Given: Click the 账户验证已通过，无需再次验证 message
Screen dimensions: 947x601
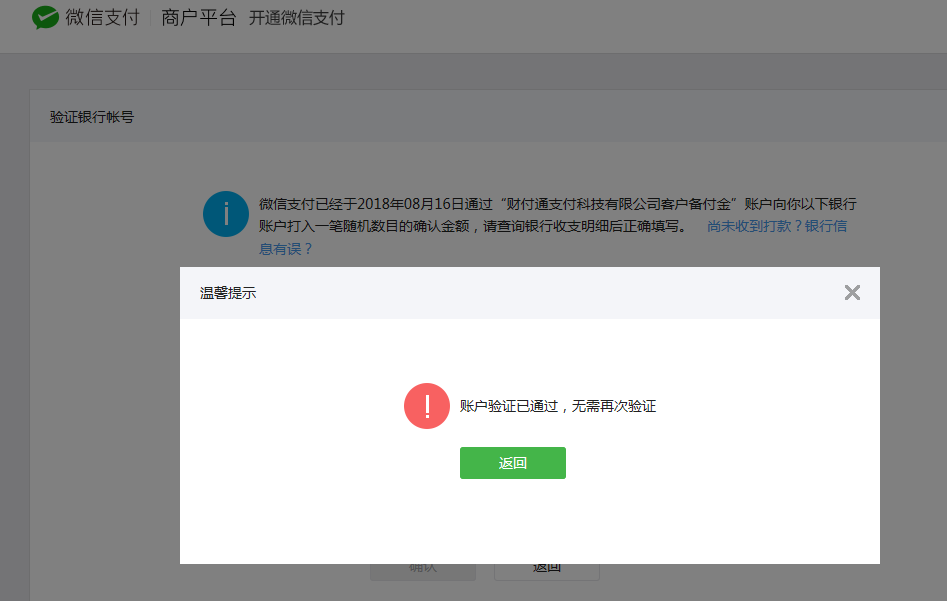Looking at the screenshot, I should pyautogui.click(x=558, y=406).
